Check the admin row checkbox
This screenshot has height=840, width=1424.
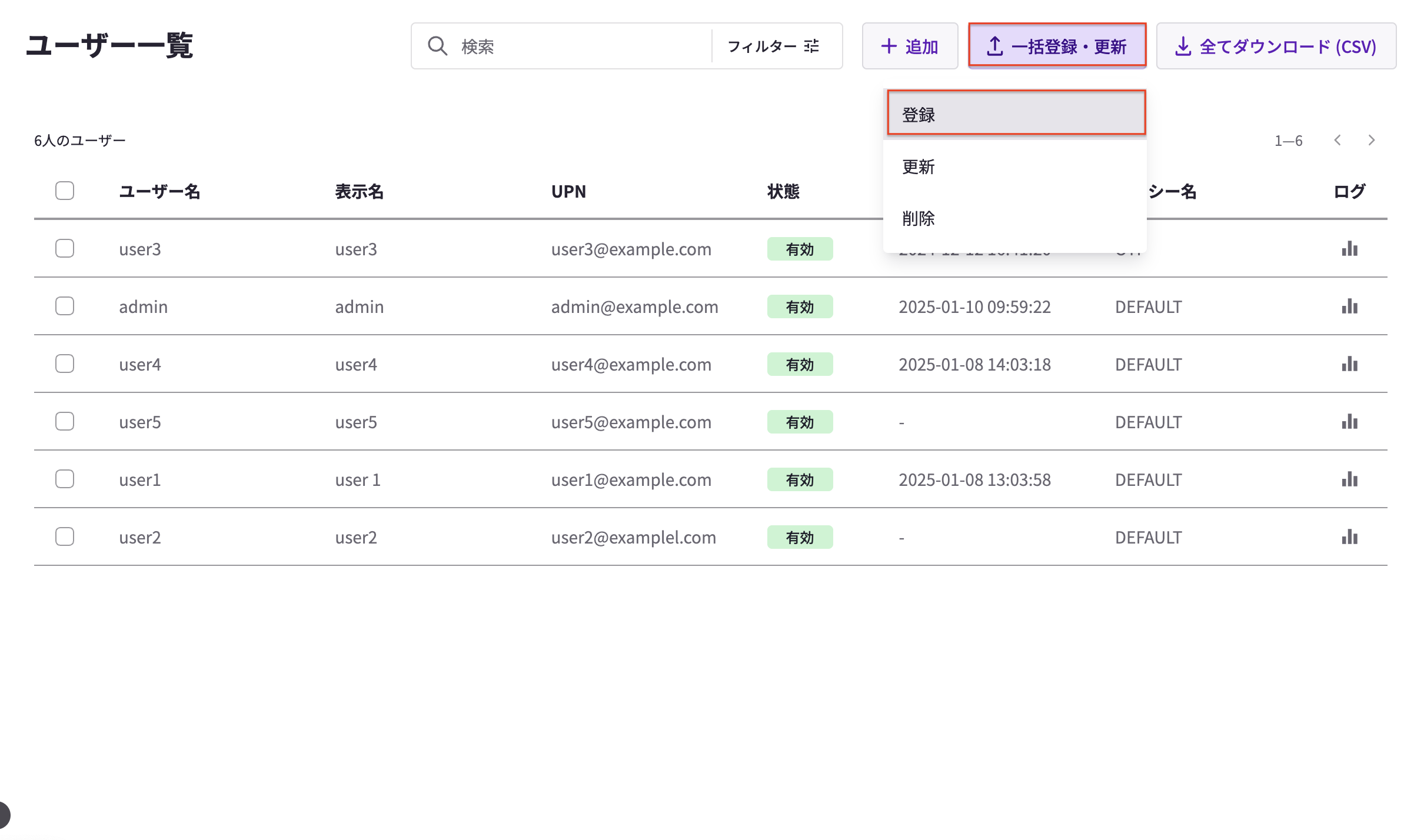[x=64, y=306]
